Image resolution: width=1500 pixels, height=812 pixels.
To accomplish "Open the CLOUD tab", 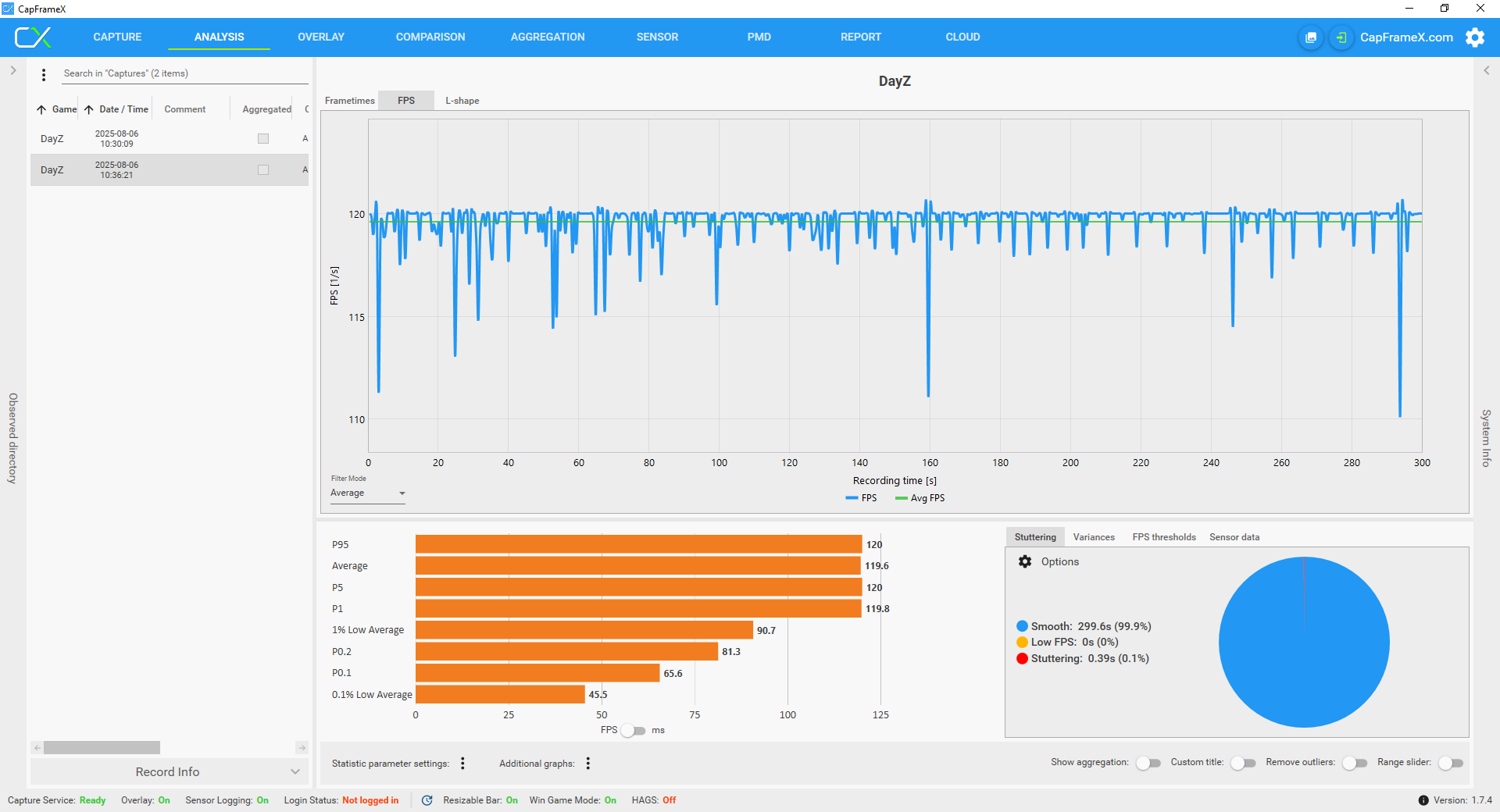I will (962, 37).
